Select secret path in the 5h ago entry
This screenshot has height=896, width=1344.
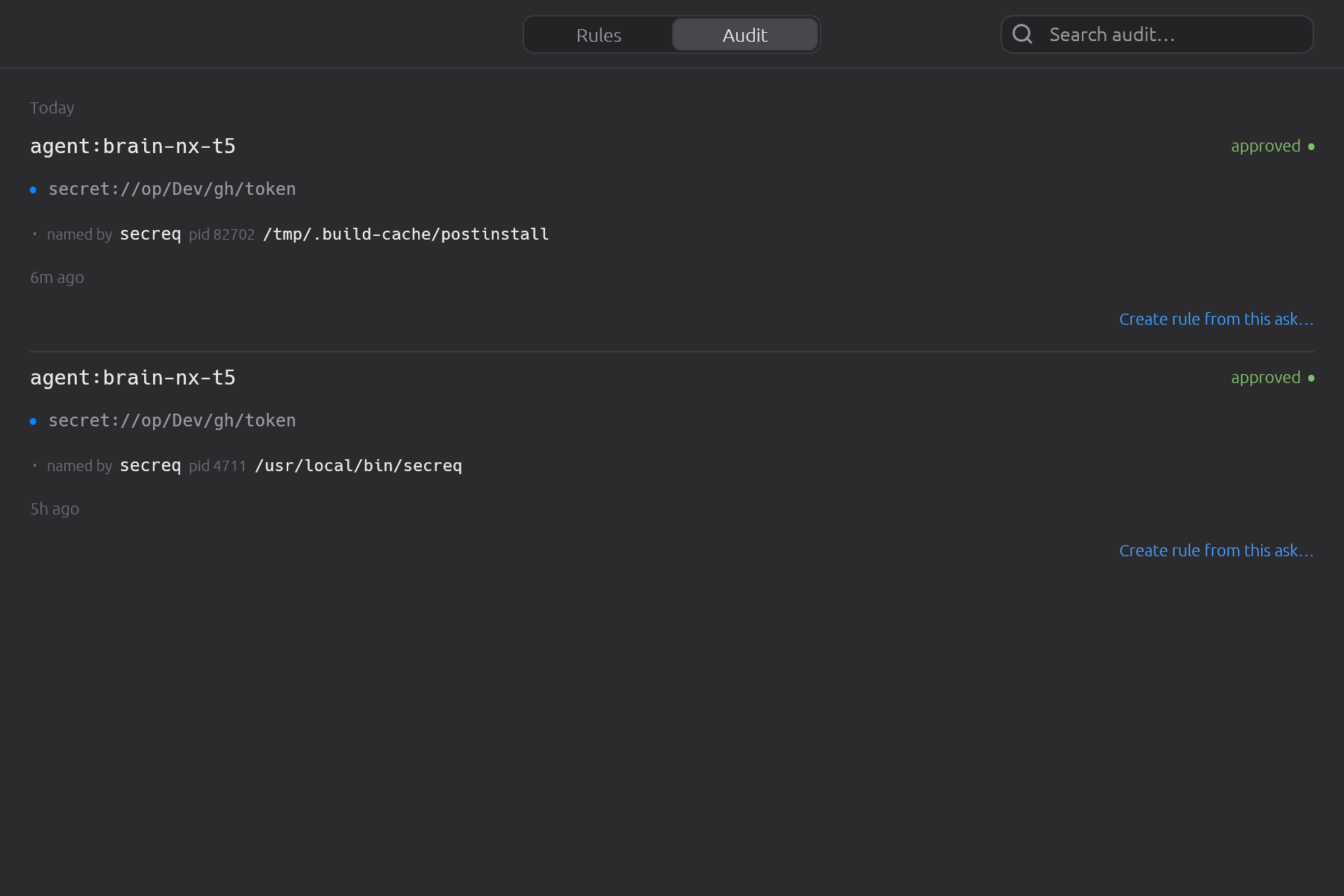(x=172, y=421)
